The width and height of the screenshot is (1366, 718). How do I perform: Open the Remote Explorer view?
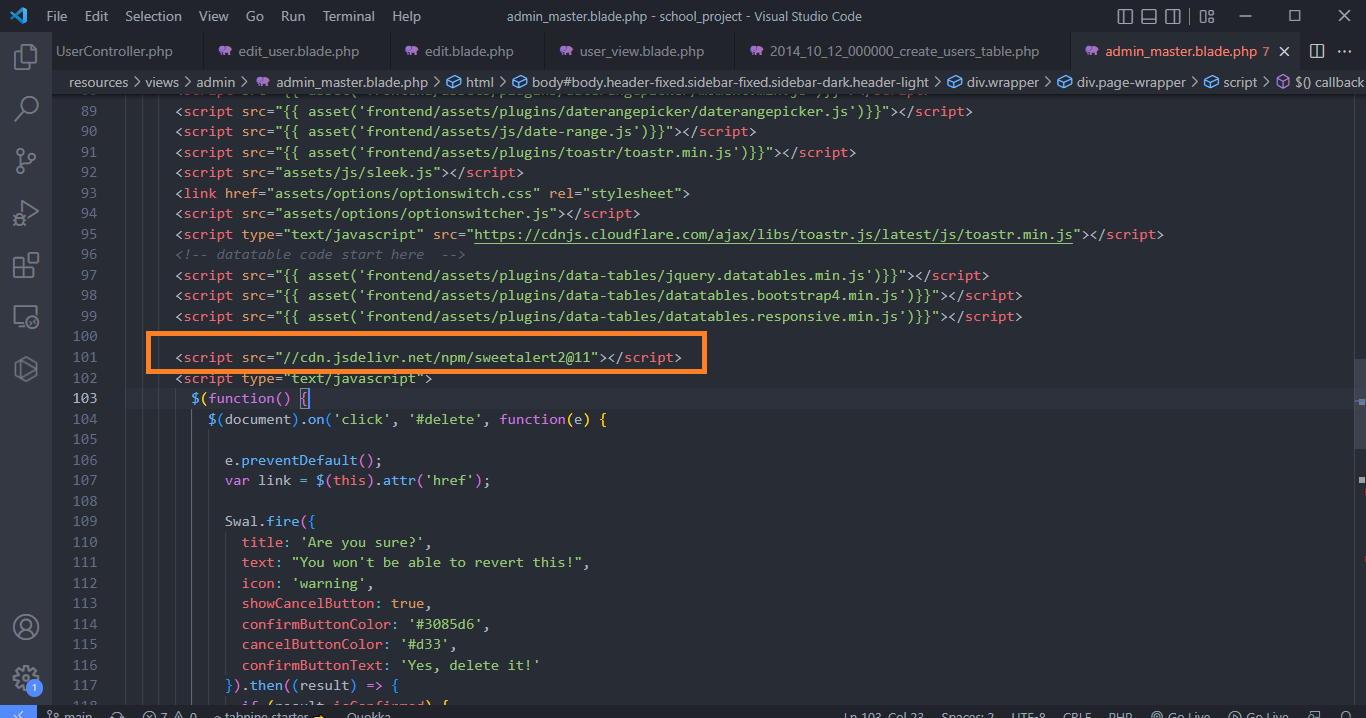(25, 317)
